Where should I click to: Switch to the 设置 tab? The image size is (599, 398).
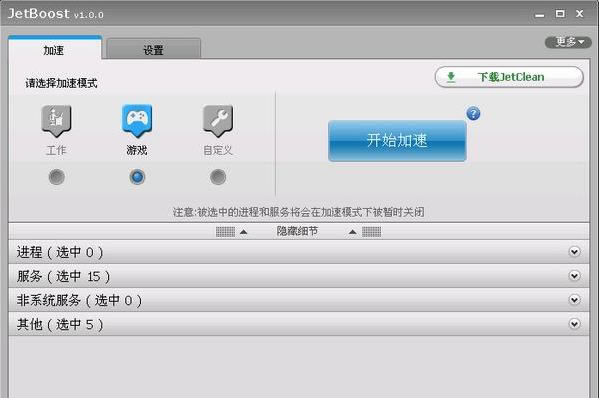coord(153,50)
